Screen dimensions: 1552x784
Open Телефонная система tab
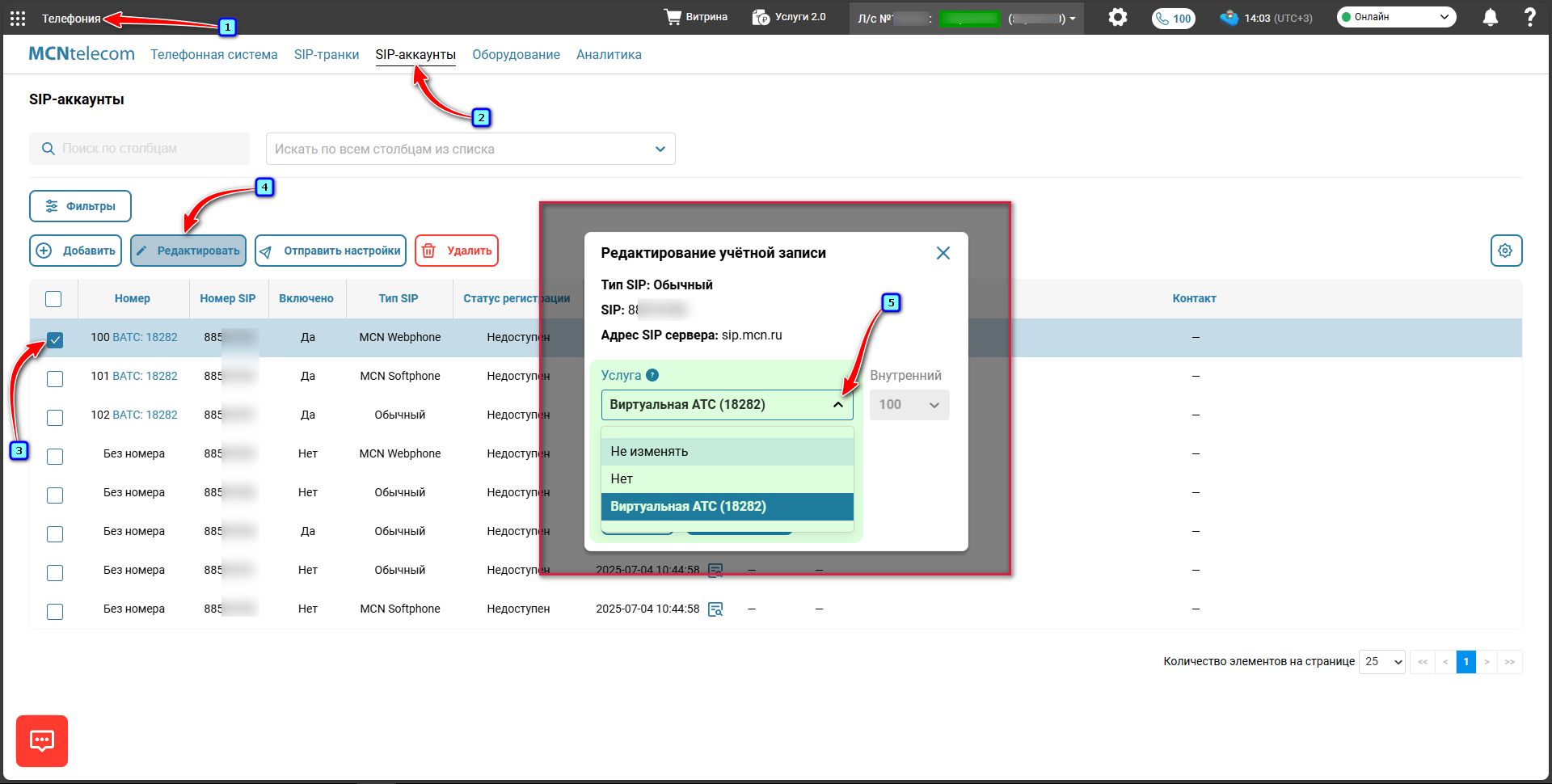pos(214,54)
